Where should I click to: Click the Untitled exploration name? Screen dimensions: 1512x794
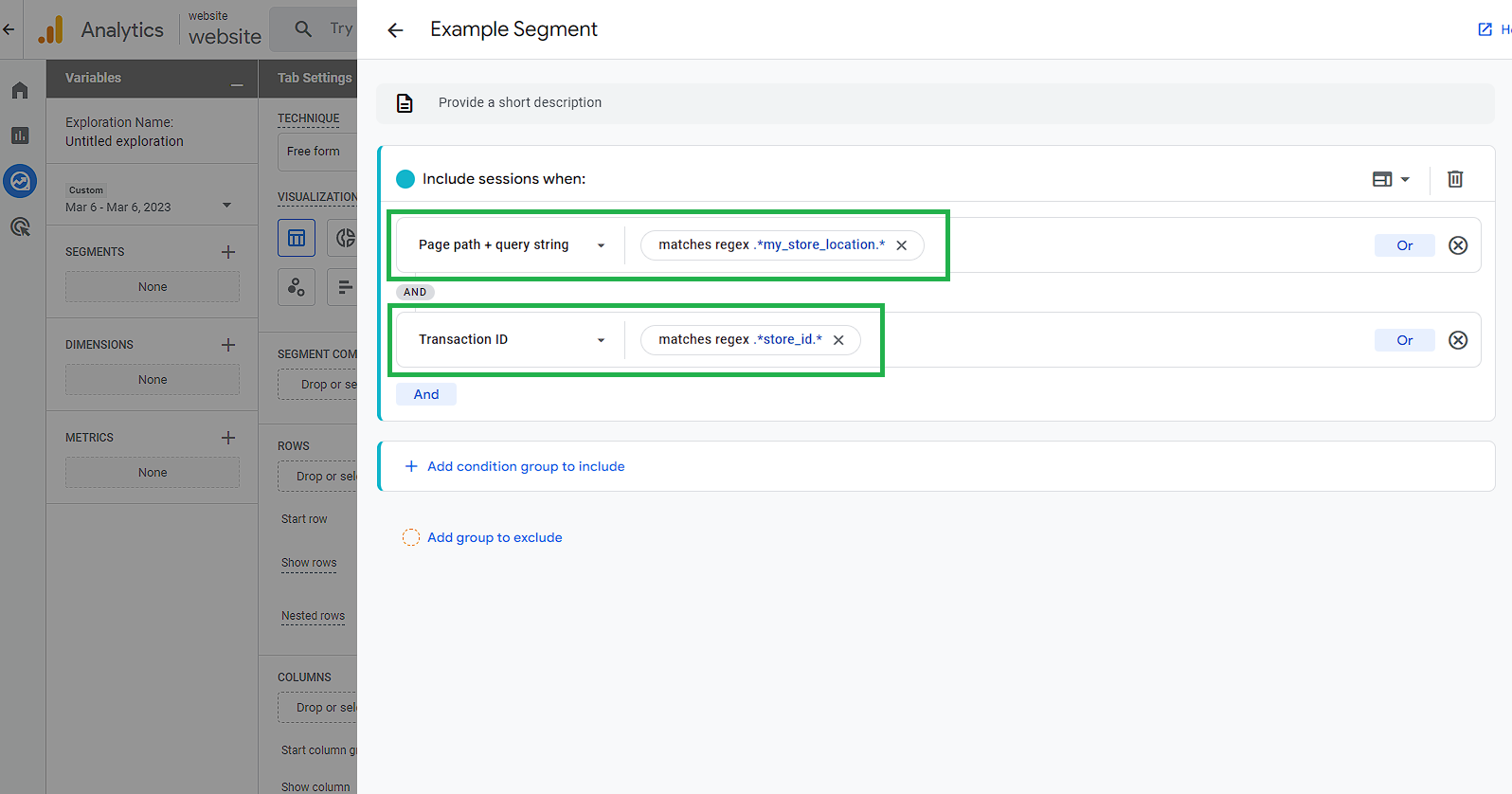tap(124, 141)
